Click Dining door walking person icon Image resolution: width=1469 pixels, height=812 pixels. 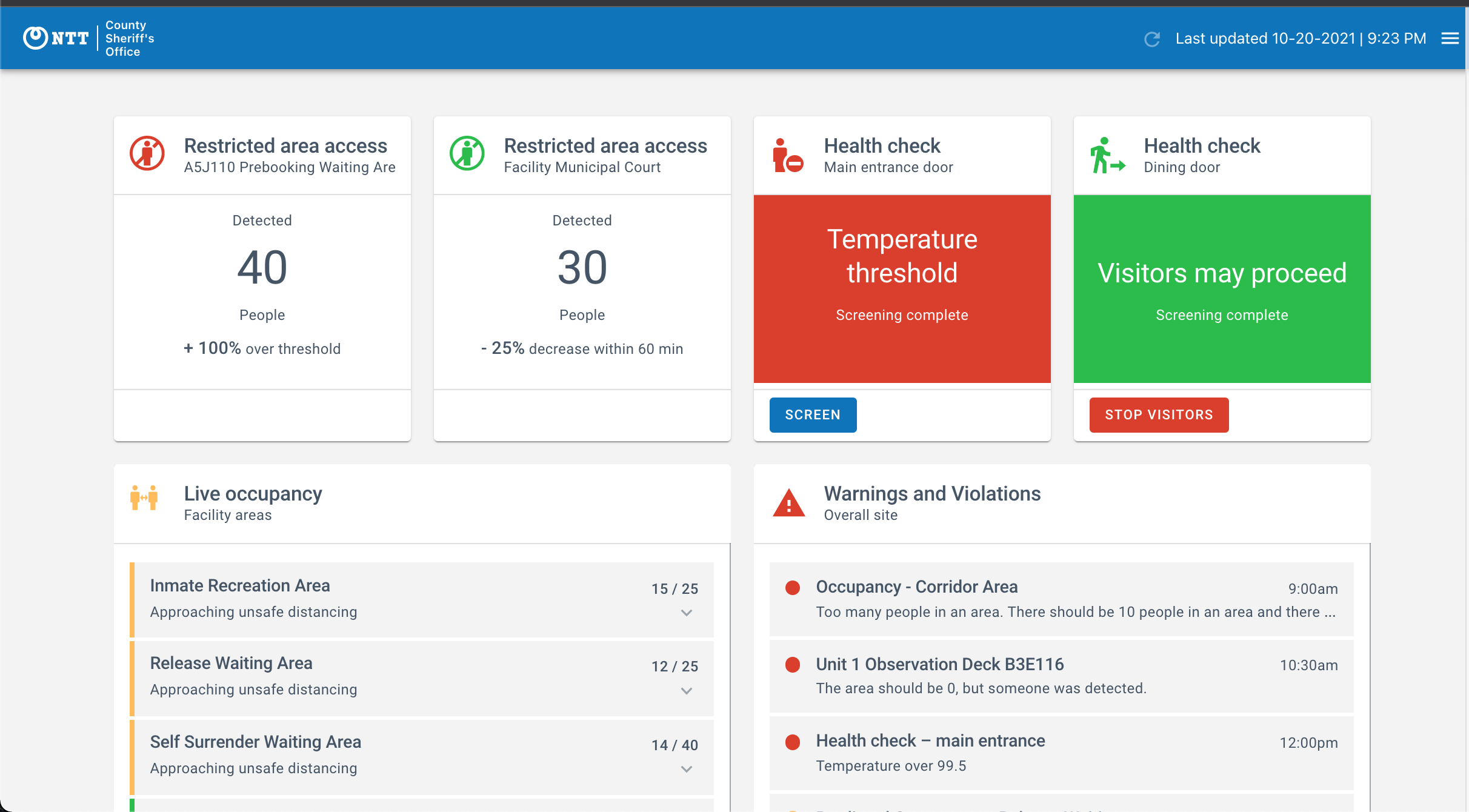[x=1107, y=156]
